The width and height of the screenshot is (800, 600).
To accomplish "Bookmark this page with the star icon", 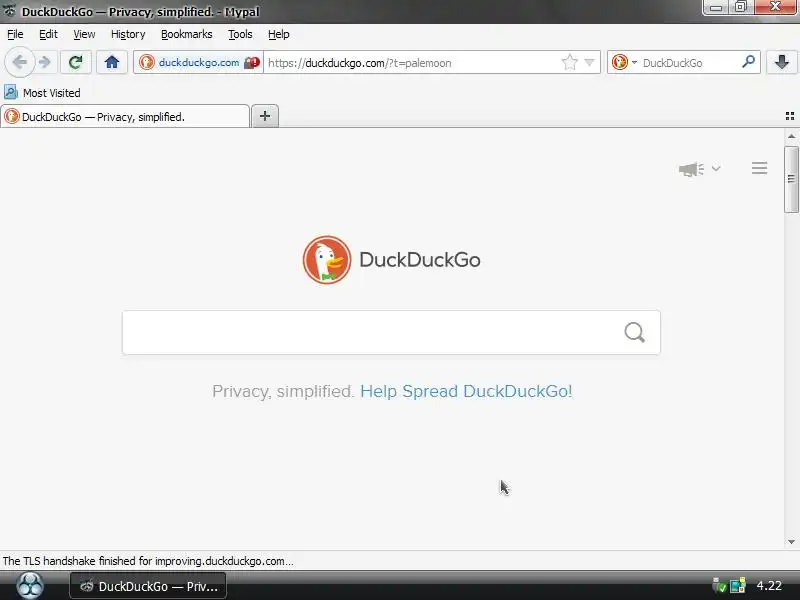I will pos(569,63).
